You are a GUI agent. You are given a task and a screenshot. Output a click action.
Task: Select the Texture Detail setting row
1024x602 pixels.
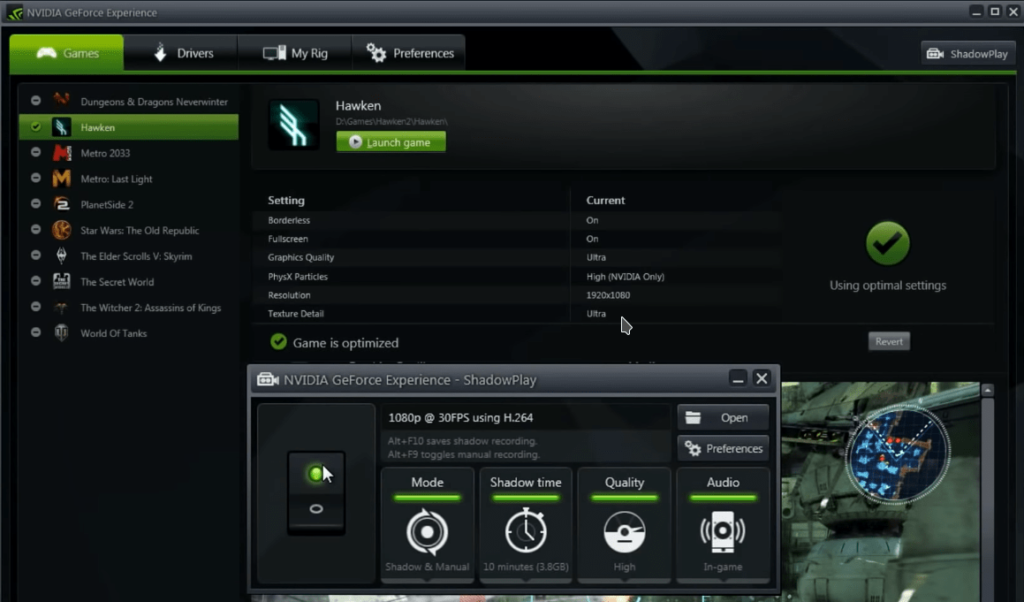(x=517, y=313)
